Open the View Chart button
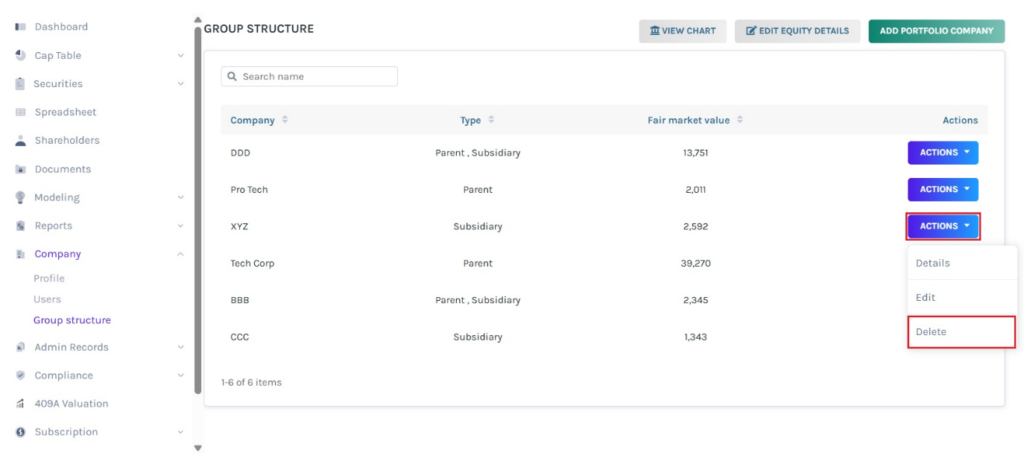This screenshot has width=1024, height=461. click(x=683, y=31)
